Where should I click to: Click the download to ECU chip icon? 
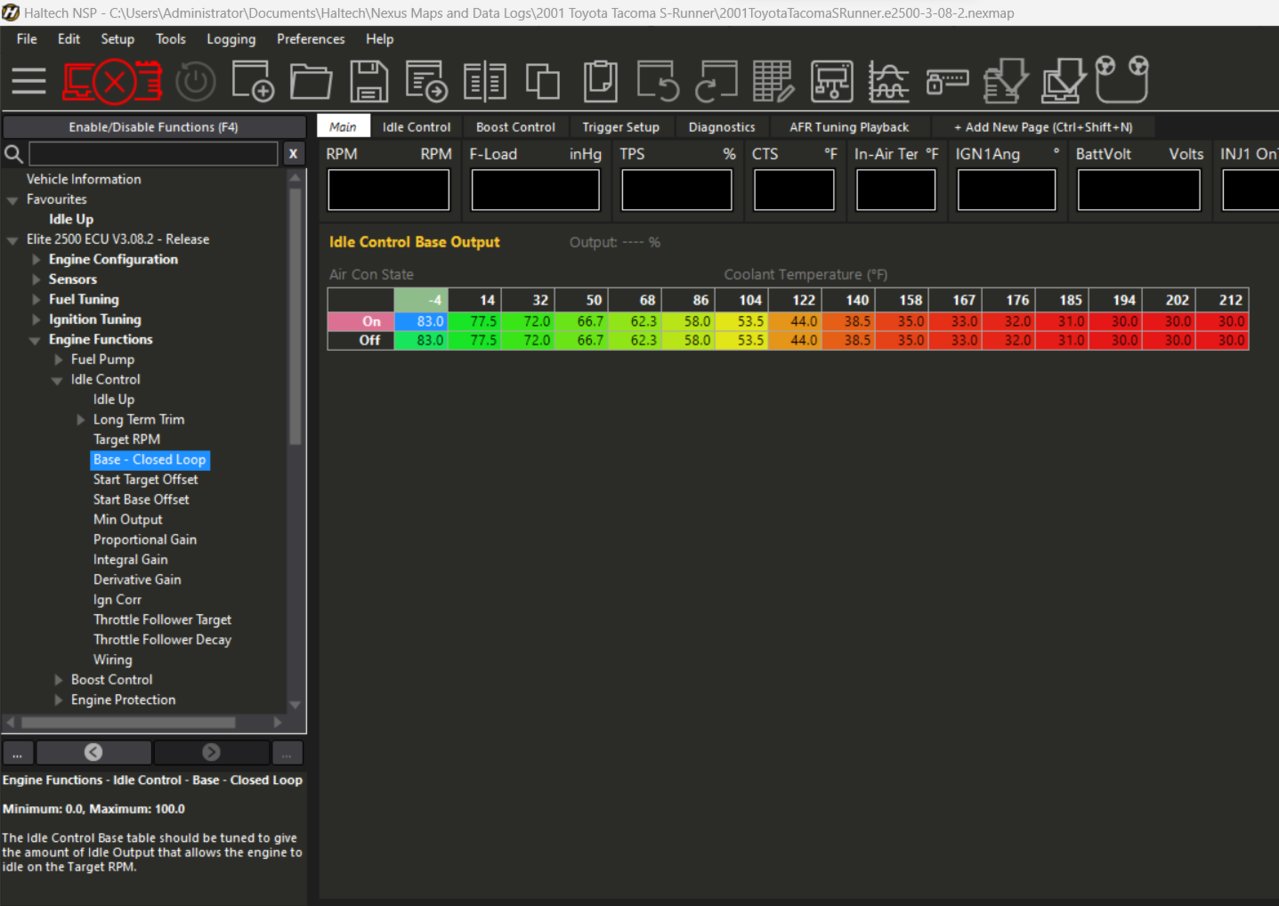[x=1005, y=81]
